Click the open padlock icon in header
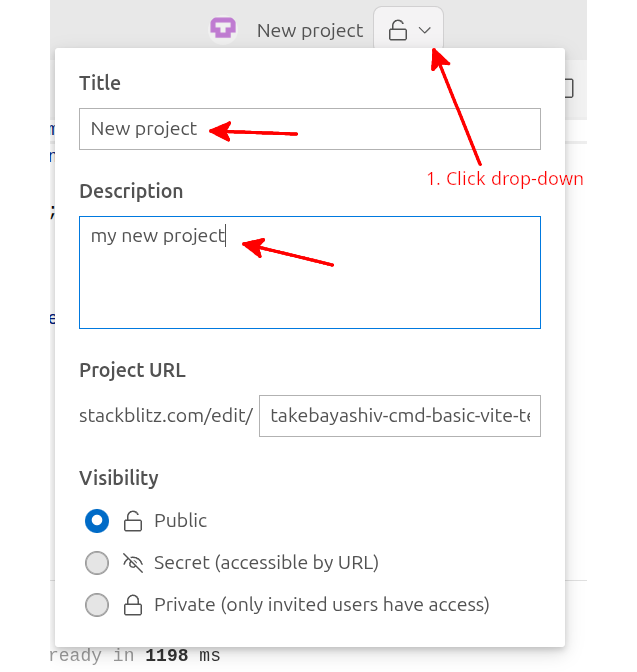This screenshot has width=637, height=672. [x=397, y=31]
